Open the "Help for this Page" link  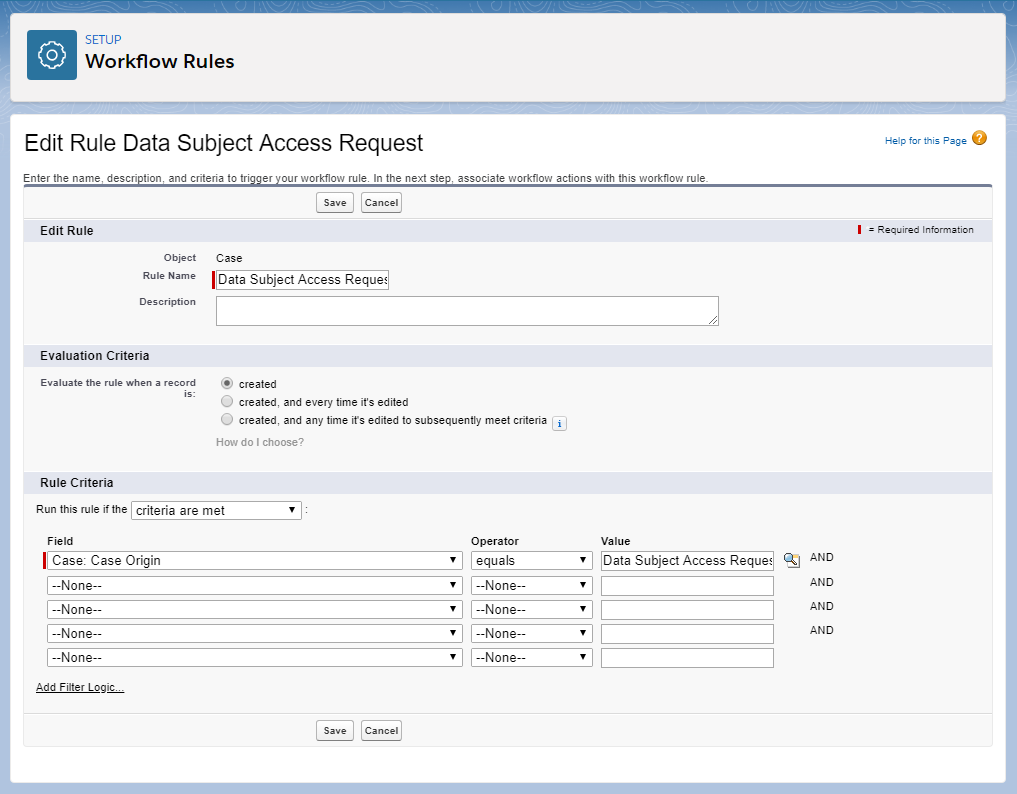point(925,139)
